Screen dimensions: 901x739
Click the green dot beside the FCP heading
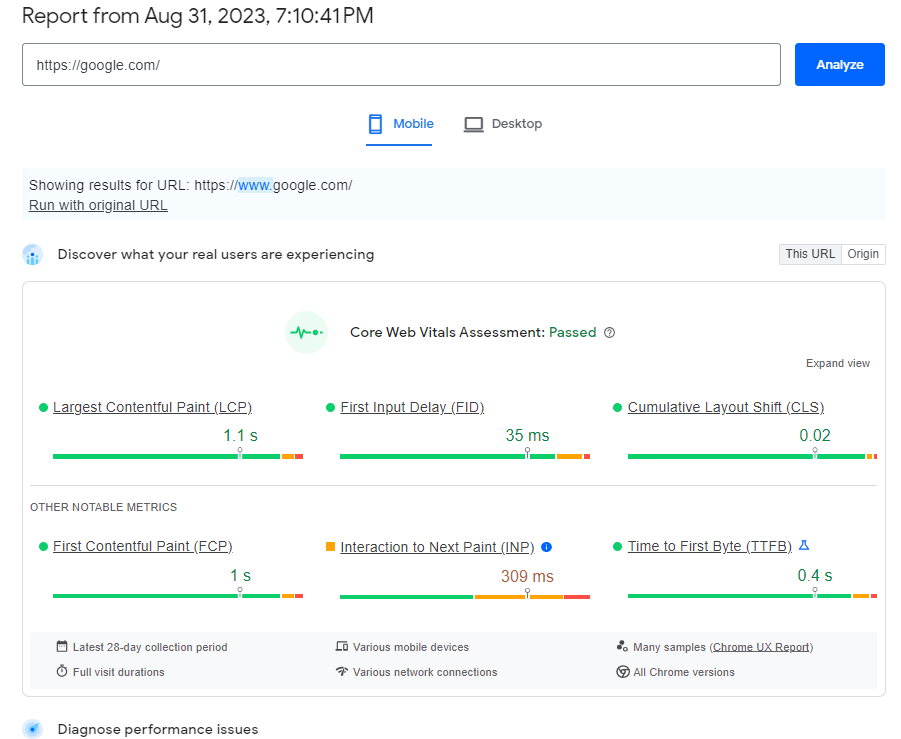tap(43, 546)
